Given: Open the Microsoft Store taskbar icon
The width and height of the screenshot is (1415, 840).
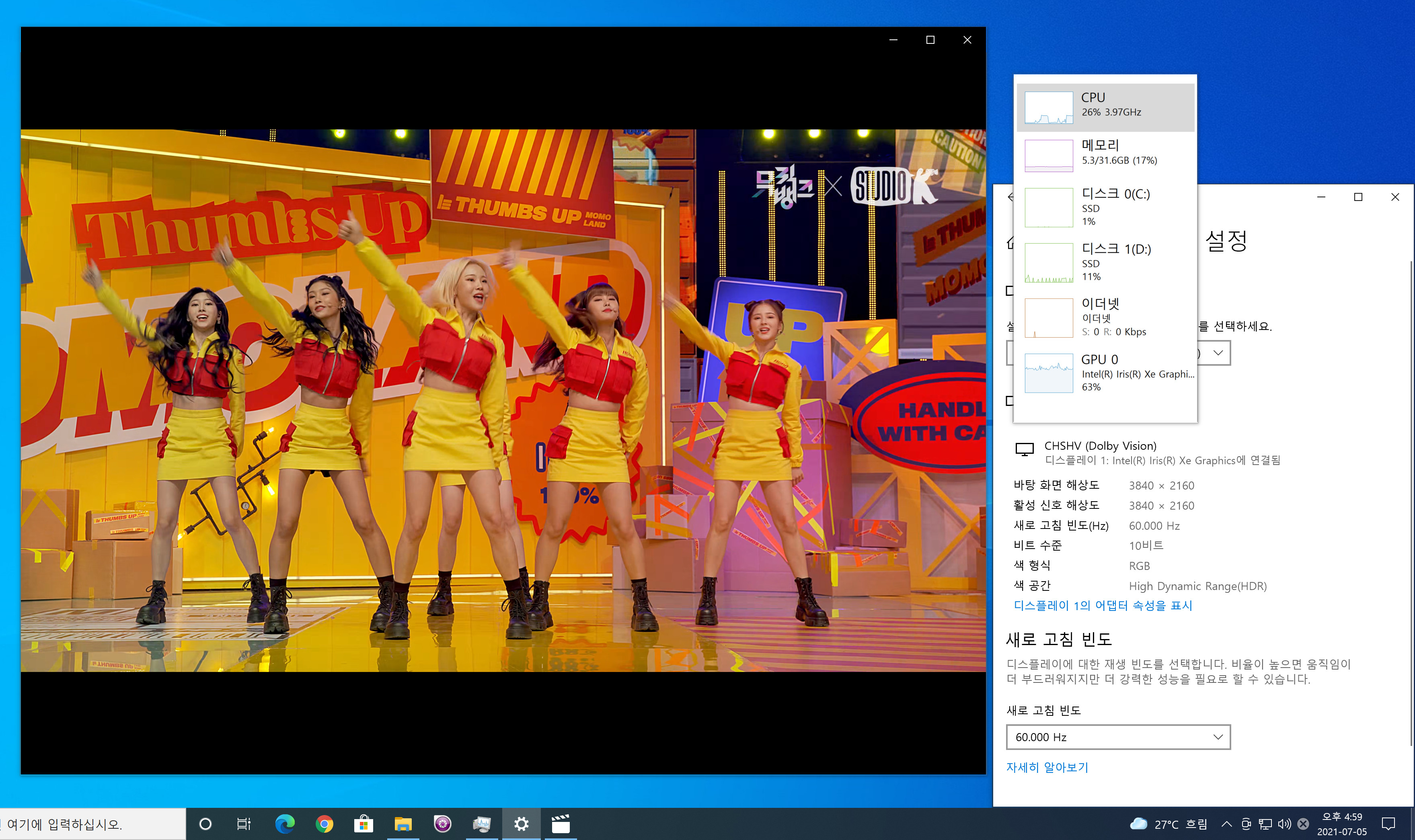Looking at the screenshot, I should [364, 824].
